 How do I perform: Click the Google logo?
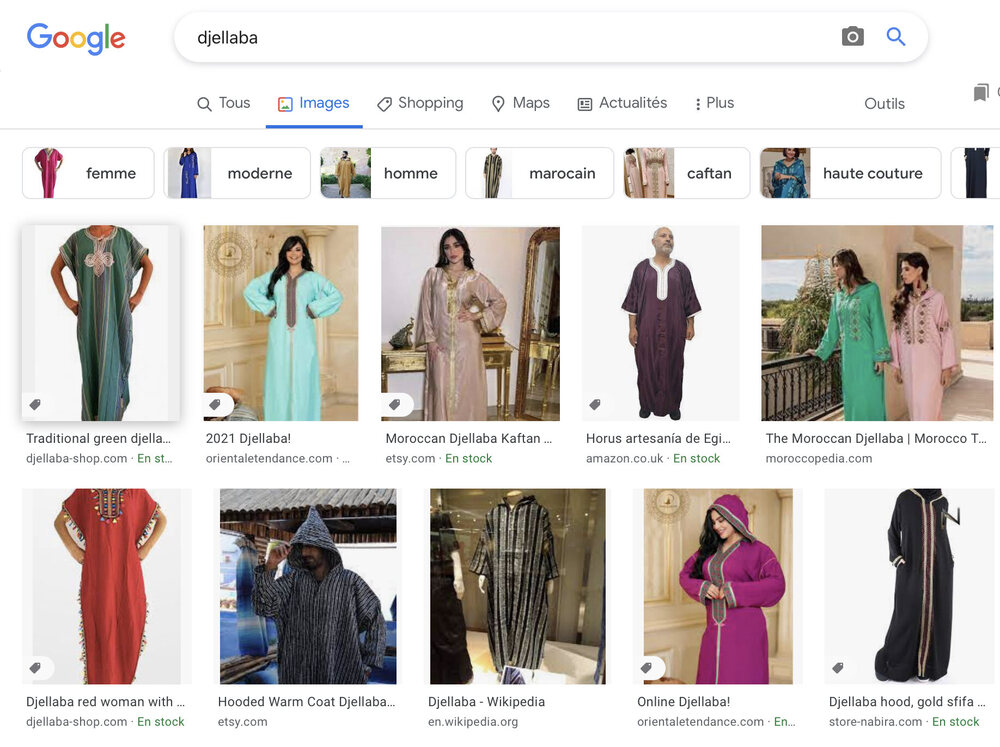point(76,38)
